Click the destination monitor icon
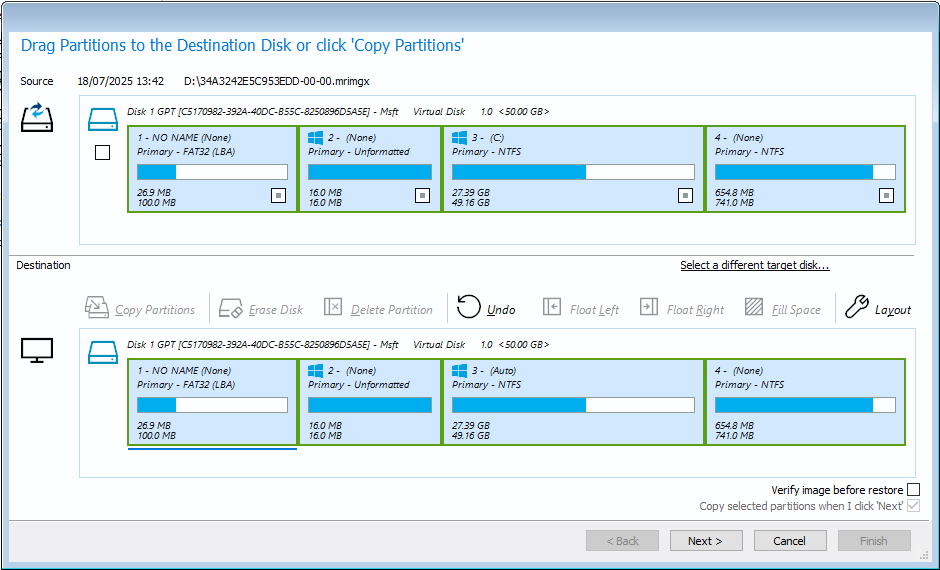Screen dimensions: 940x570 [37, 351]
